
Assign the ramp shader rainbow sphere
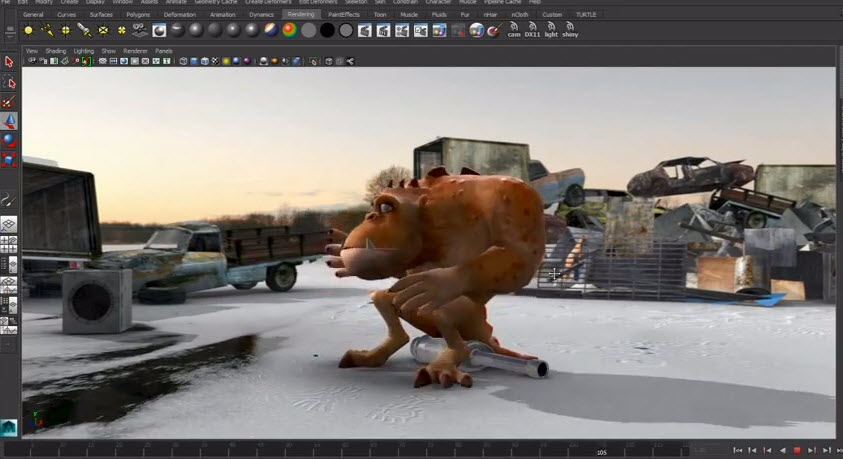click(x=290, y=31)
